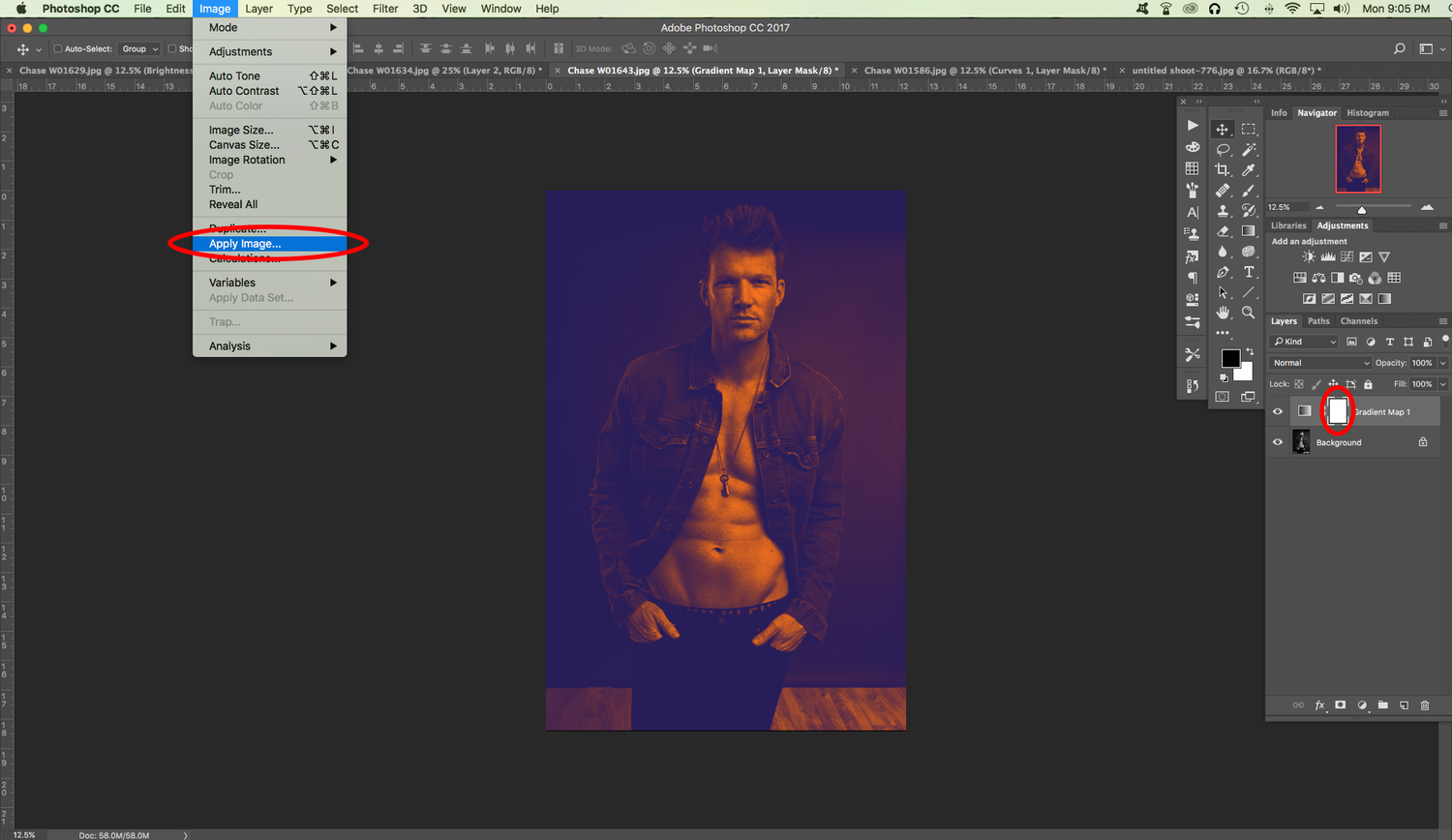
Task: Select the Clone Stamp tool
Action: [x=1223, y=211]
